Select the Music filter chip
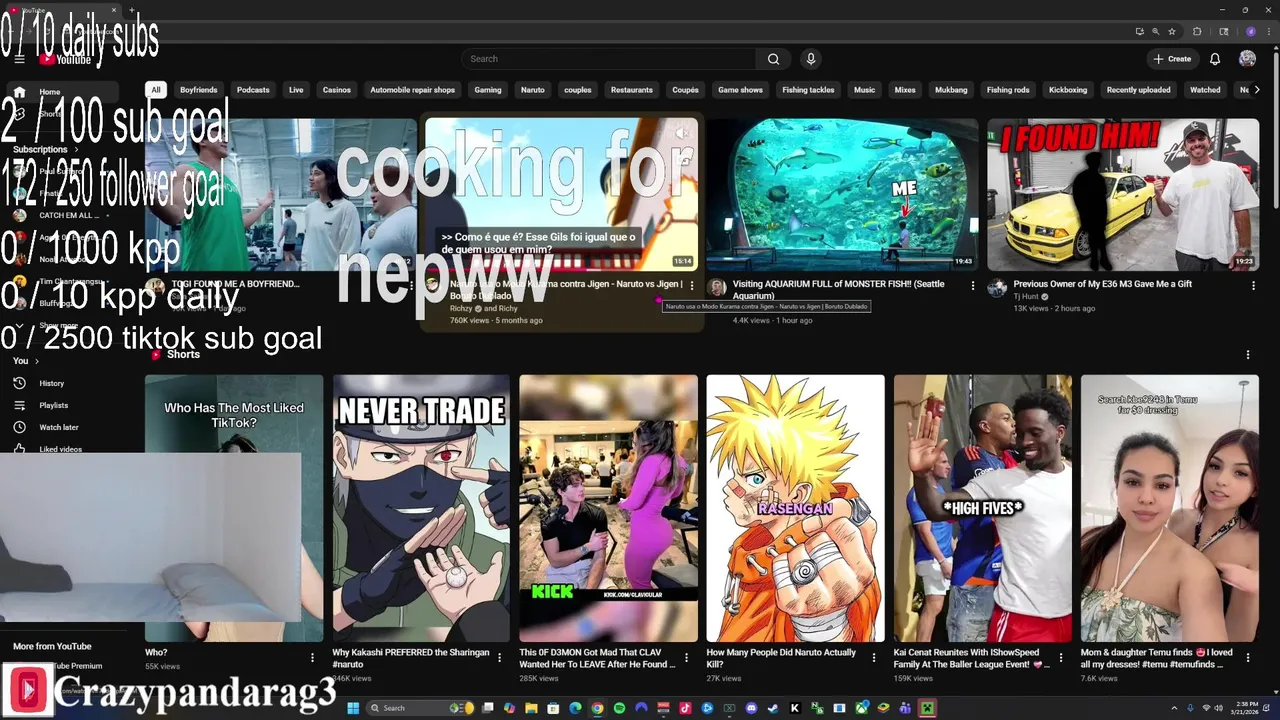Screen dimensions: 1280x720 [x=864, y=90]
